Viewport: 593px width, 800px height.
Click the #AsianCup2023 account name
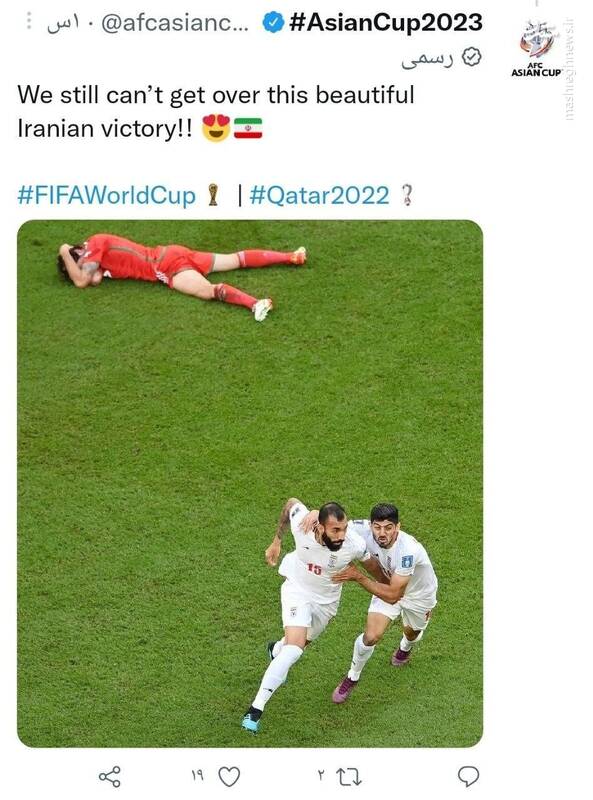coord(385,22)
